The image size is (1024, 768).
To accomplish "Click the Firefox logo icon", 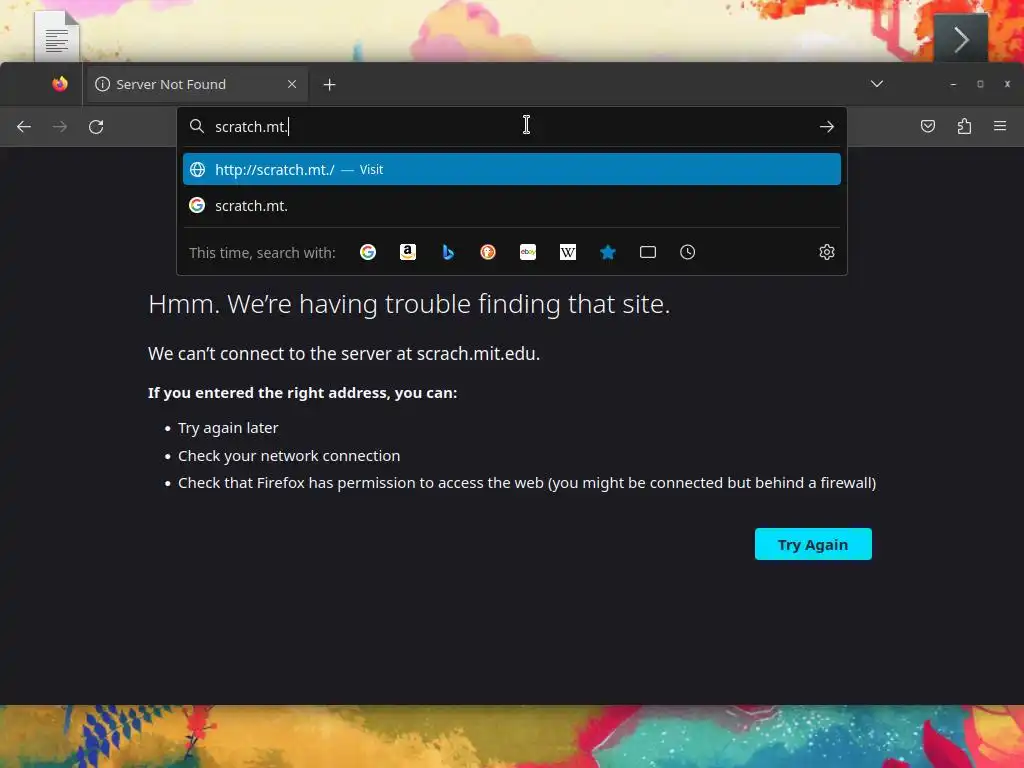I will coord(60,84).
